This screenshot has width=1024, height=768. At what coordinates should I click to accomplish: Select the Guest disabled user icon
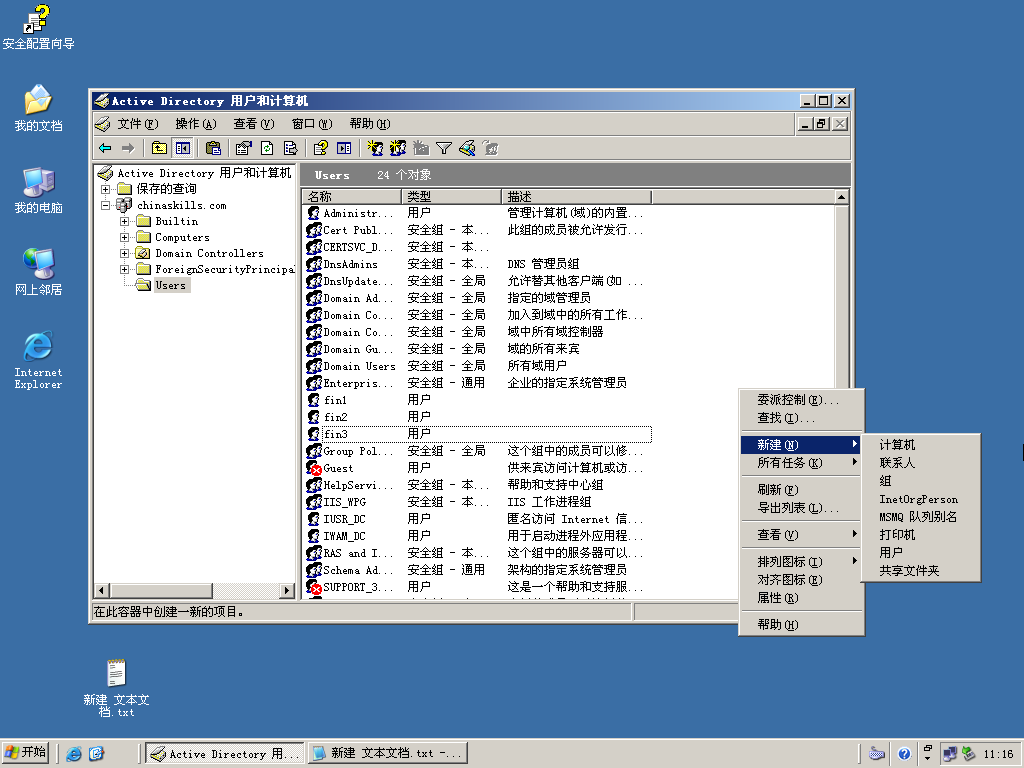tap(313, 468)
